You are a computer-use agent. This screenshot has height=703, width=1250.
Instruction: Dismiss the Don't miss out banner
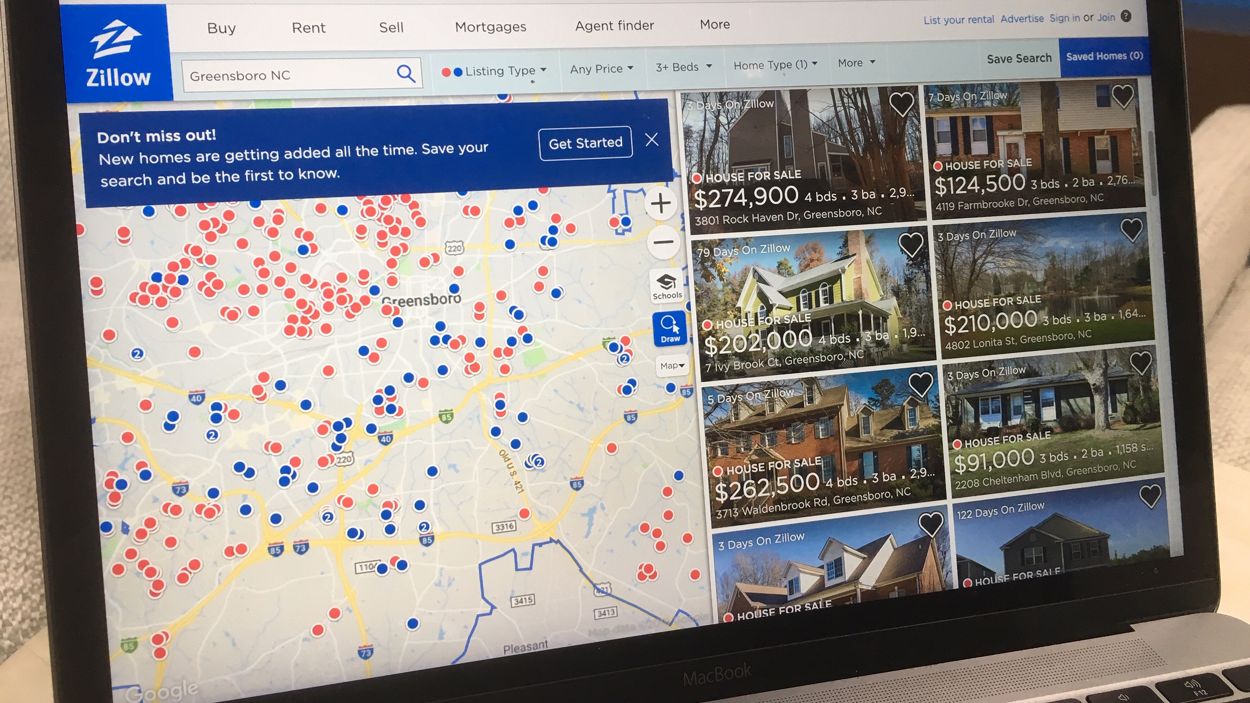652,140
